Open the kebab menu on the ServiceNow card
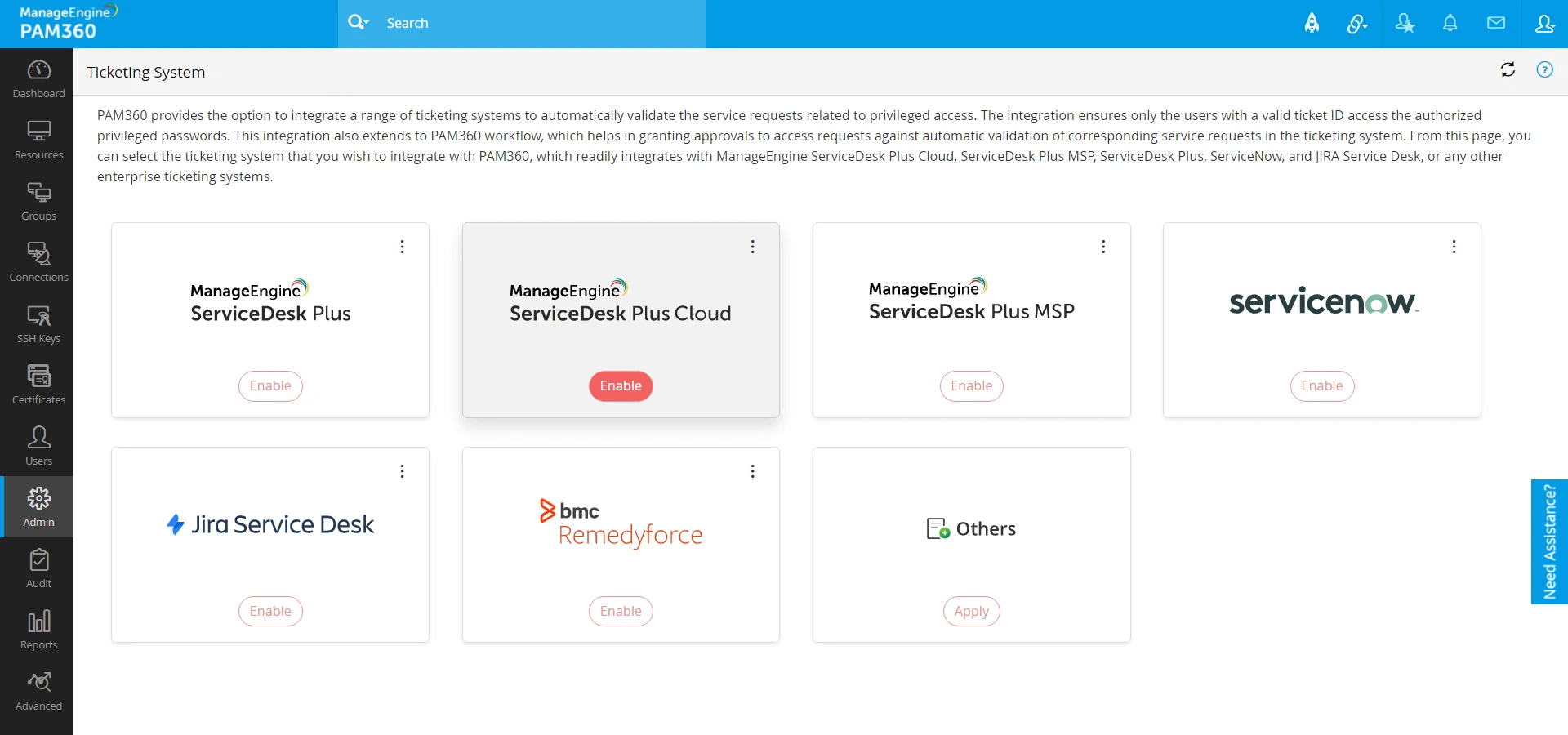 1454,247
